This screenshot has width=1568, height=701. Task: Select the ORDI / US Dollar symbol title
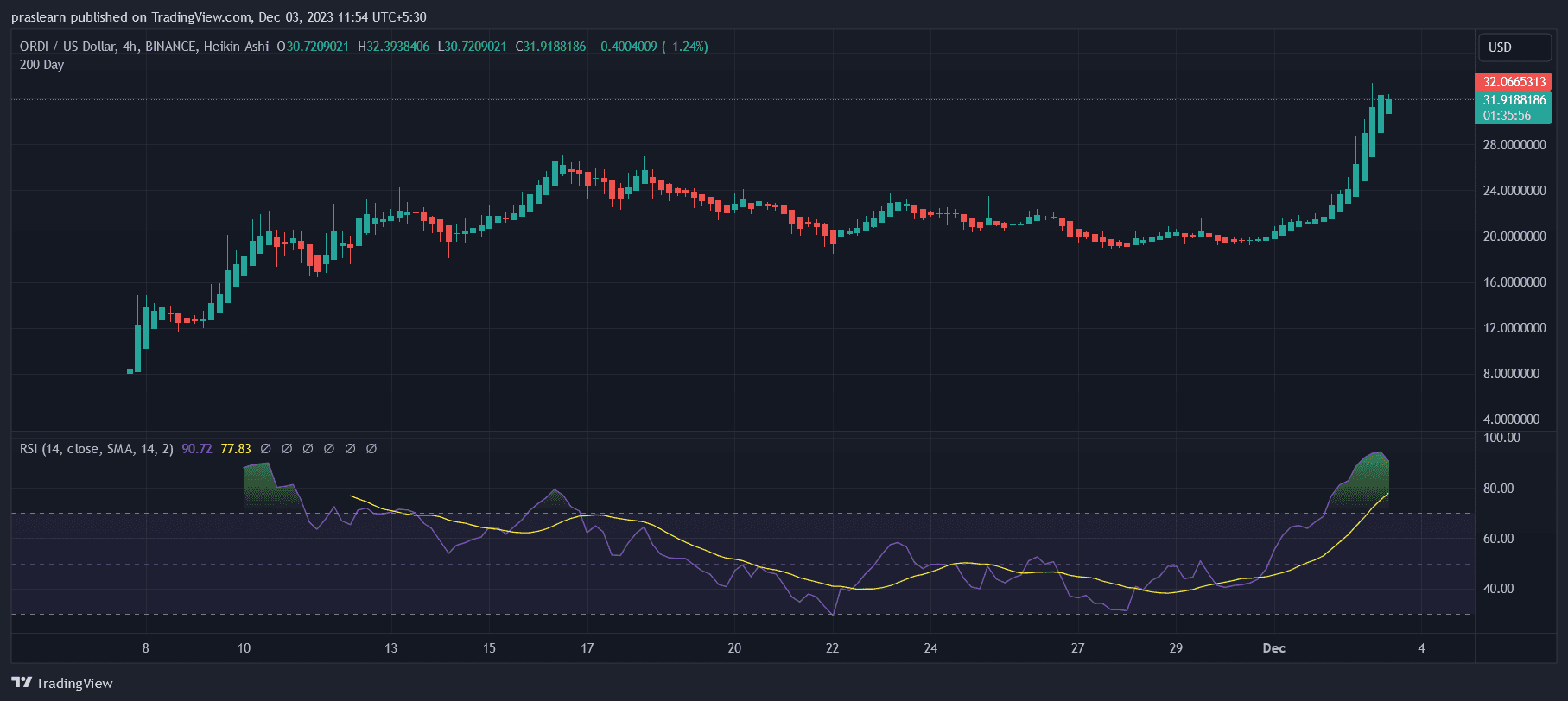tap(67, 47)
